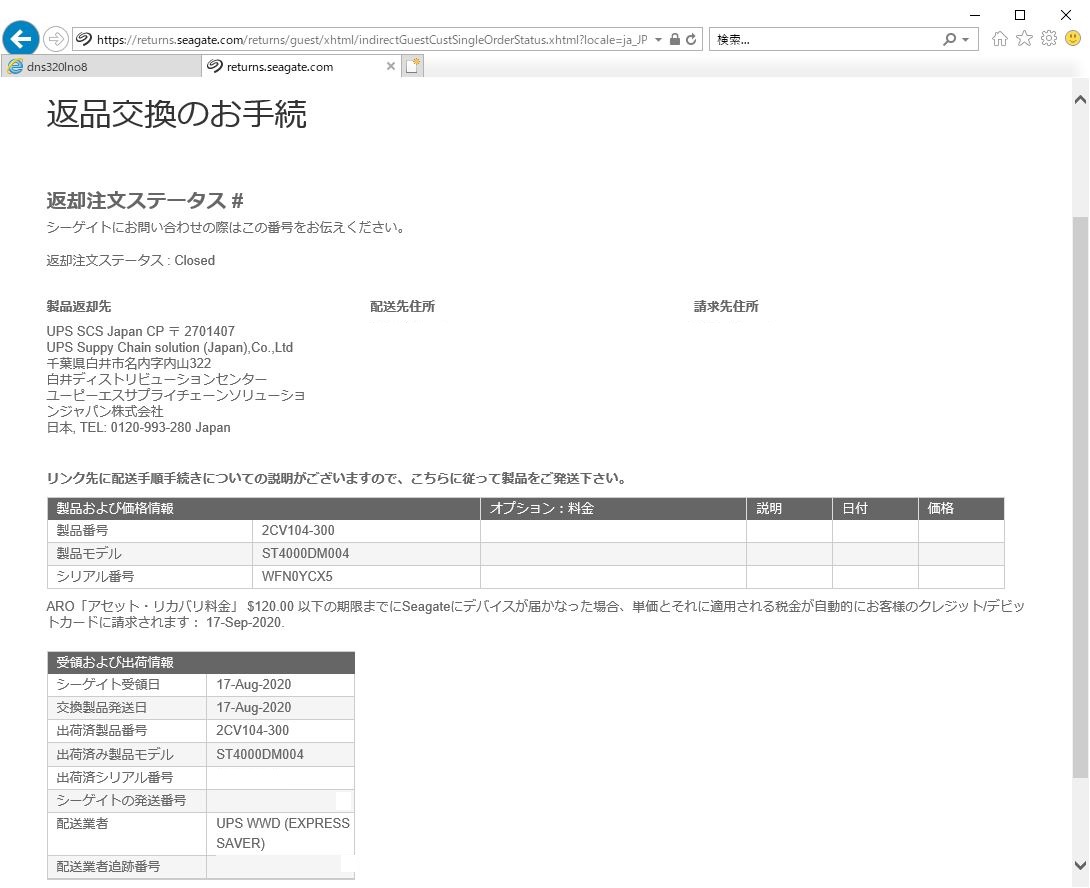Click carrier 'UPS WWD (EXPRESS SAVER)'

pyautogui.click(x=283, y=833)
